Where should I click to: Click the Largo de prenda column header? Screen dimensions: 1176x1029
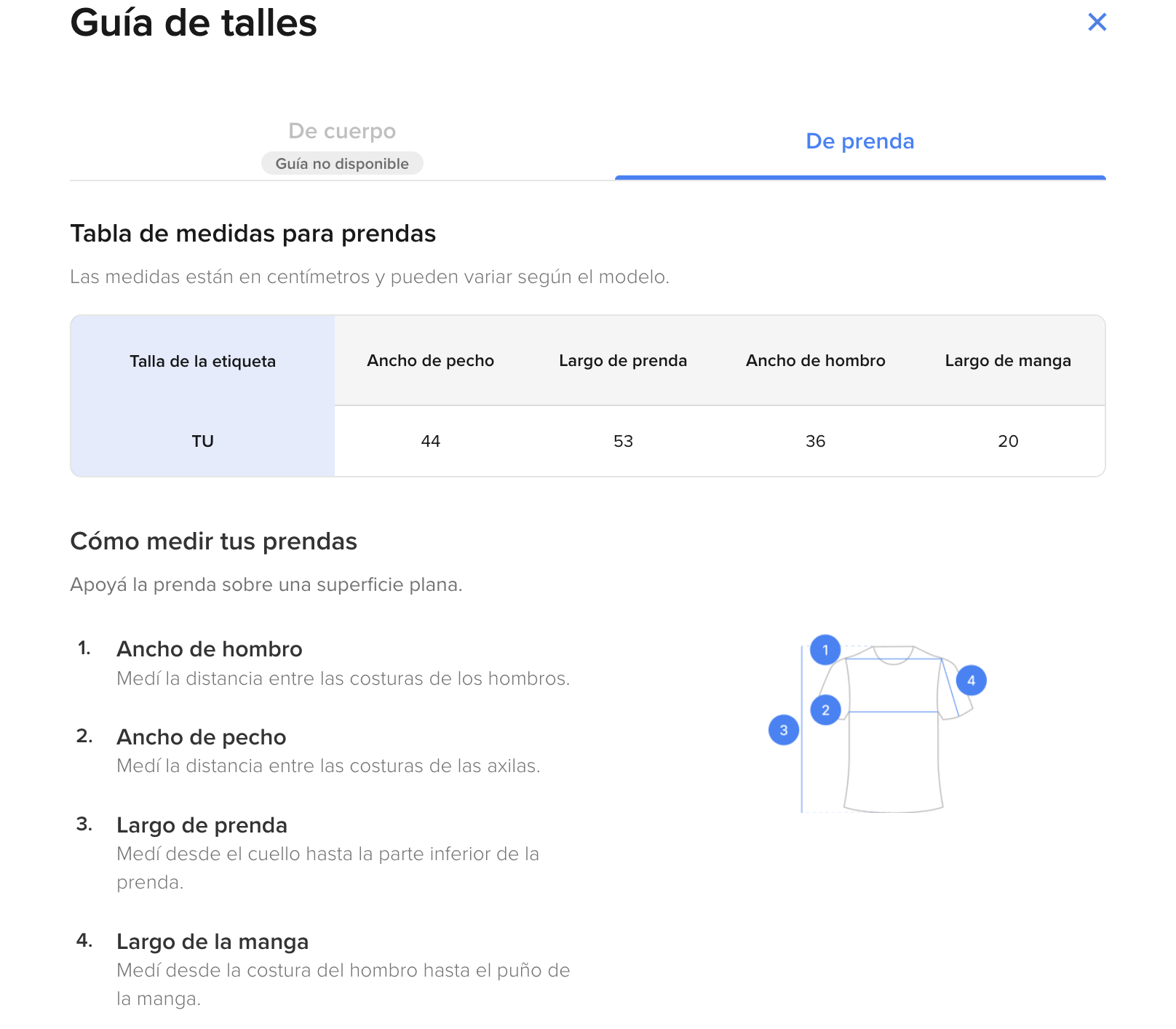623,361
